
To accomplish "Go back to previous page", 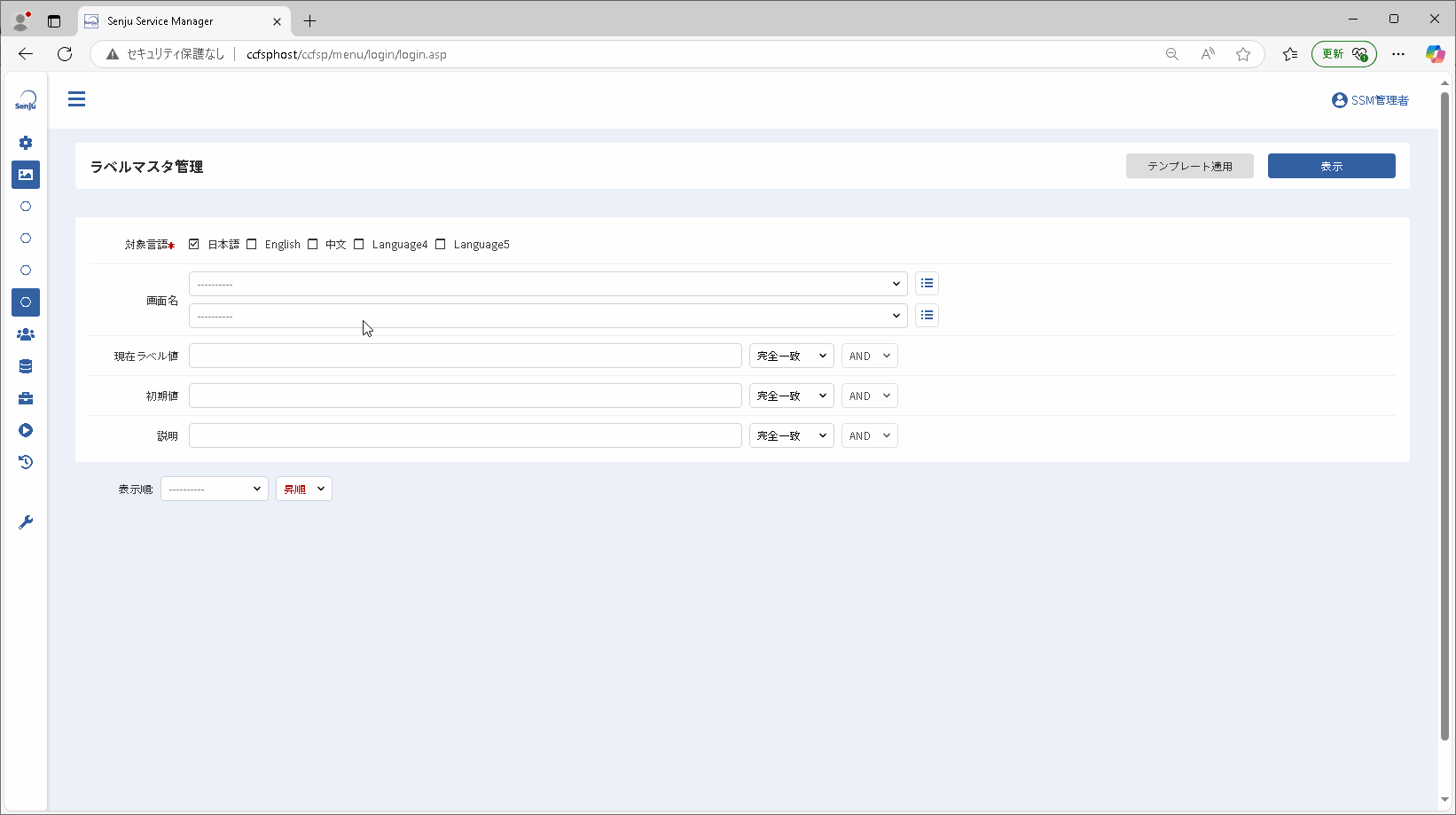I will tap(26, 54).
